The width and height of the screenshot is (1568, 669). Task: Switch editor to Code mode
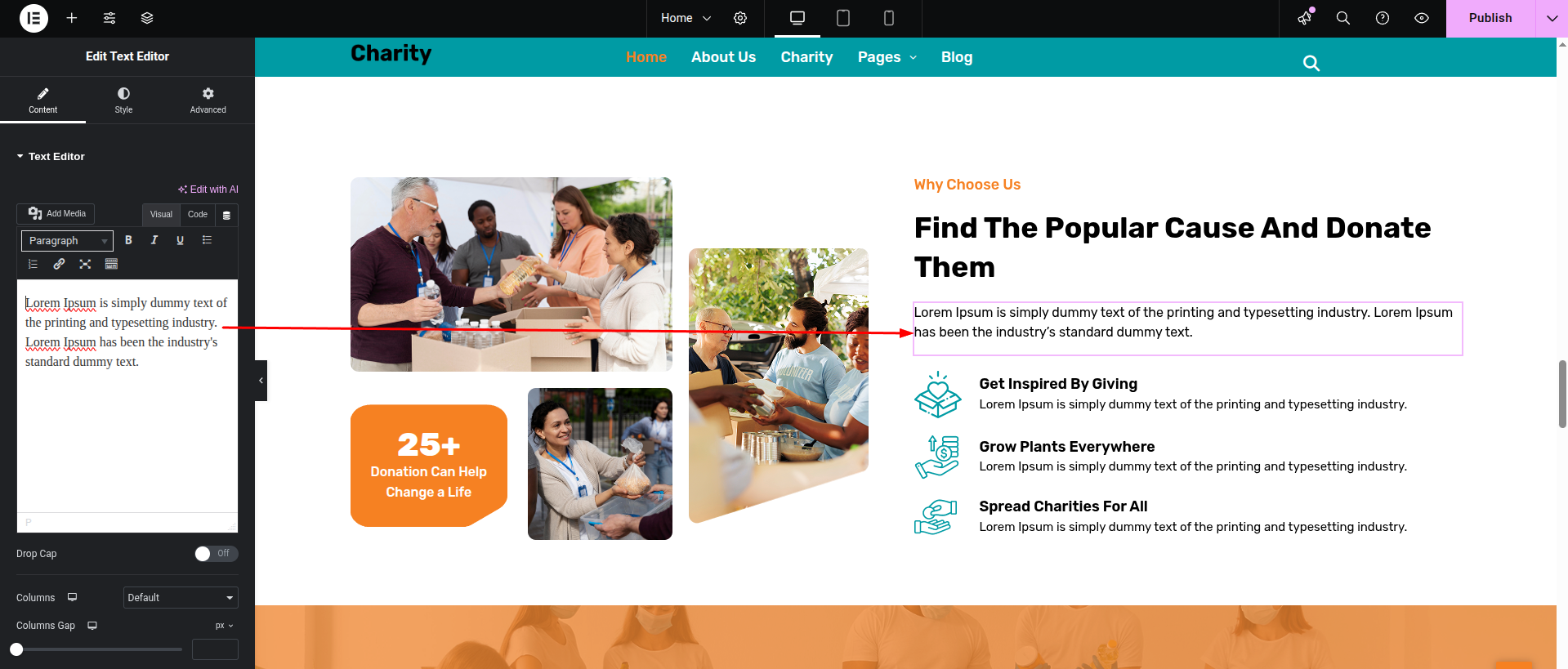198,215
